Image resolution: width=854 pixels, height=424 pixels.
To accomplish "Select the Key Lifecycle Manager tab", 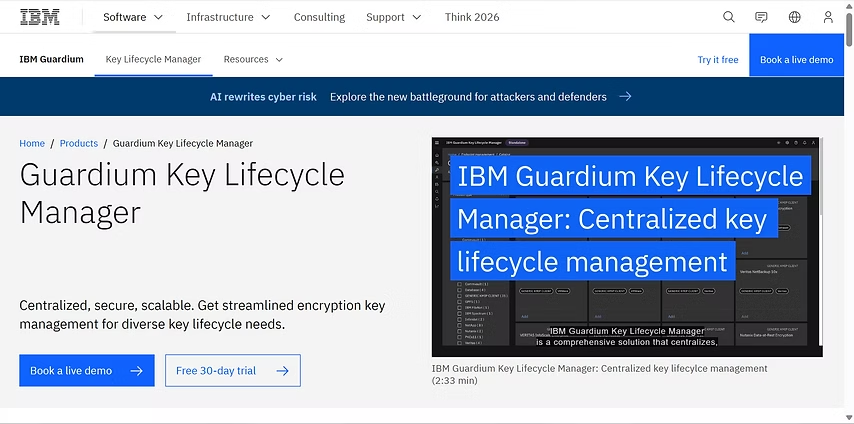I will pyautogui.click(x=153, y=59).
